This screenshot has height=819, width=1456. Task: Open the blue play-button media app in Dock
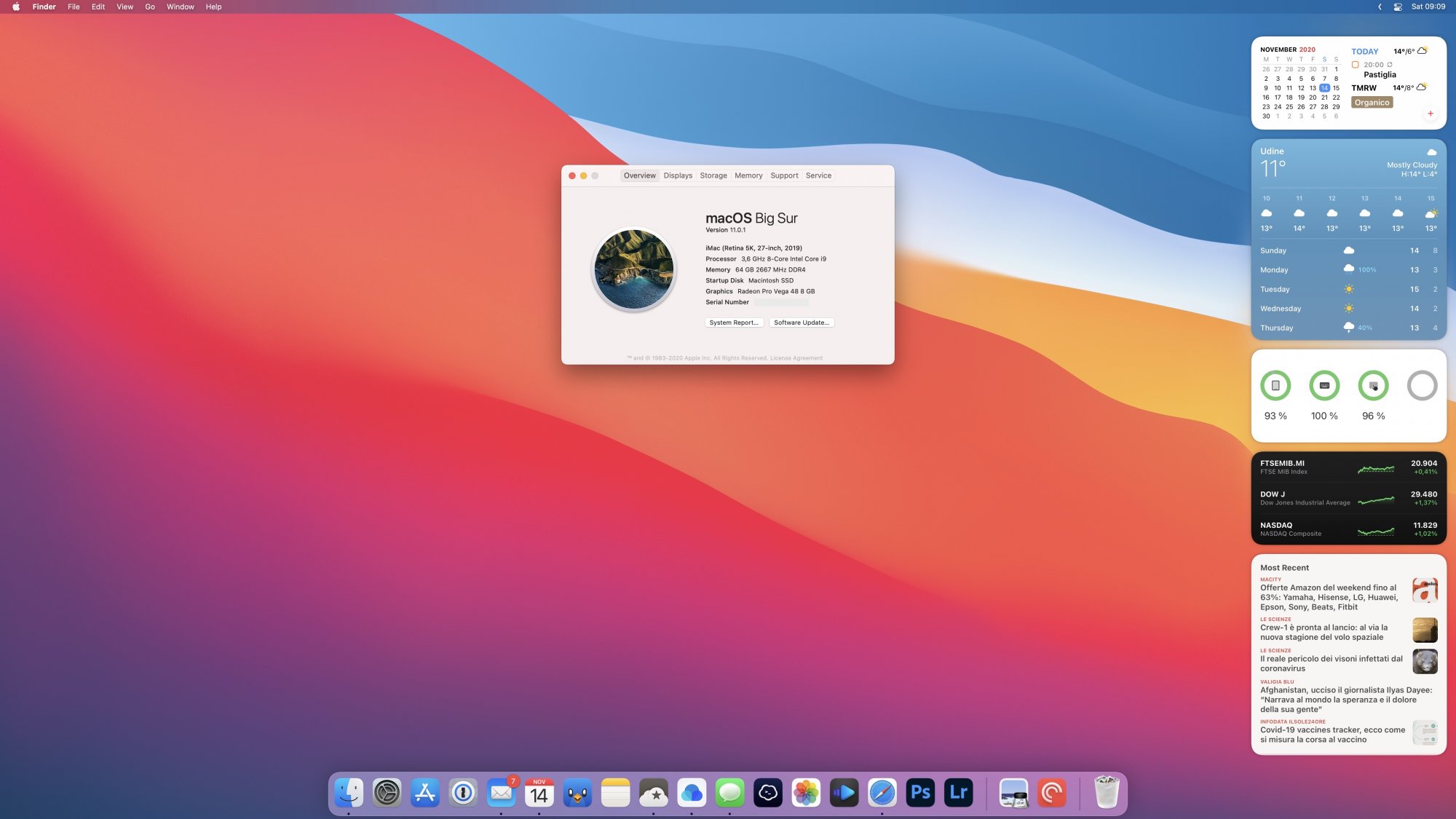(x=844, y=793)
